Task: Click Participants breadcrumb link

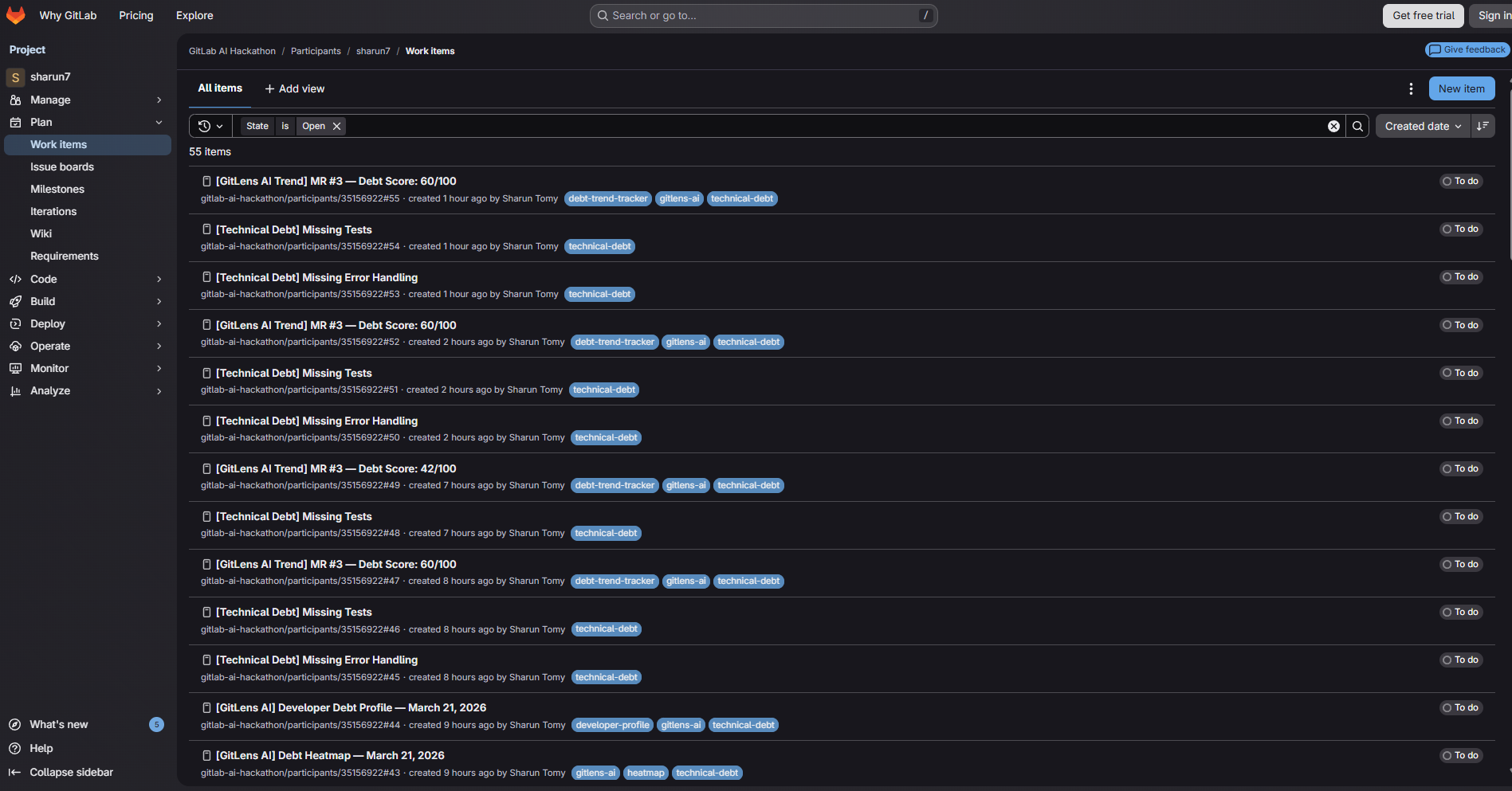Action: point(316,51)
